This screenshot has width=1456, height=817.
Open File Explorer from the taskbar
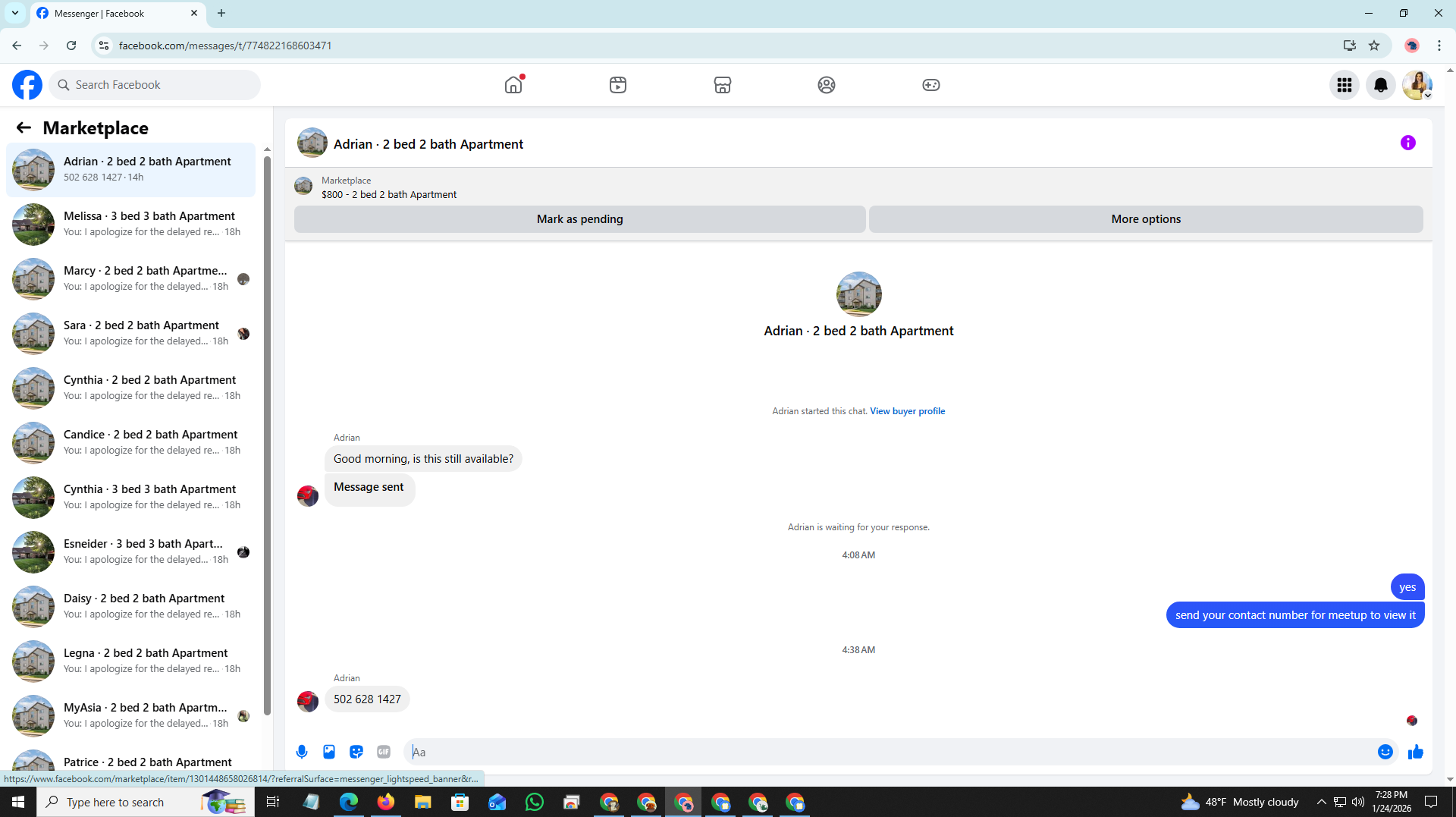(x=423, y=802)
